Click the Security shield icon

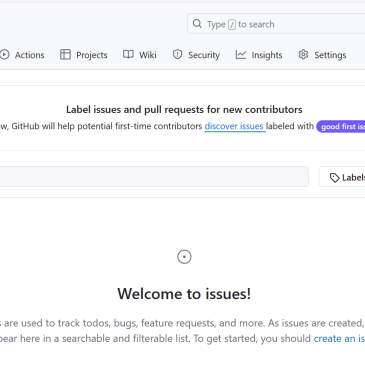click(177, 54)
